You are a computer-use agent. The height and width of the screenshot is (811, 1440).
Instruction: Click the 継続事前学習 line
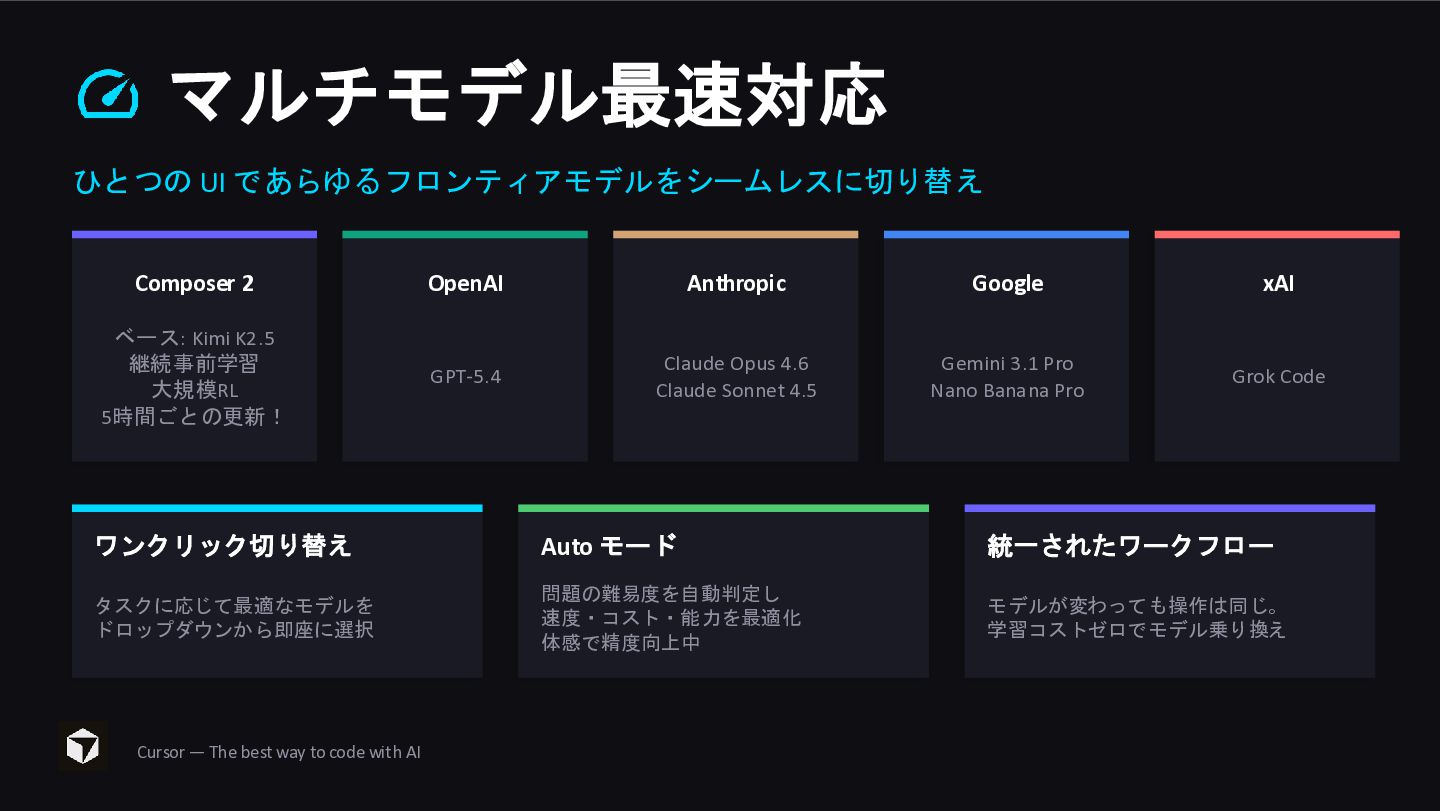pyautogui.click(x=194, y=364)
